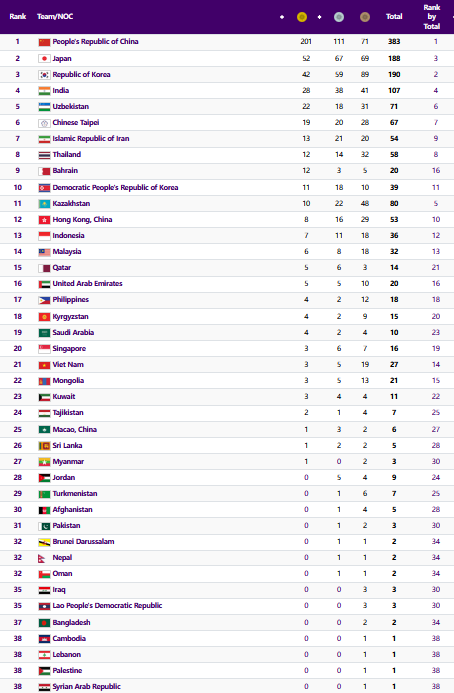Sort by the silver medal column icon
Viewport: 454px width, 693px height.
coord(339,17)
